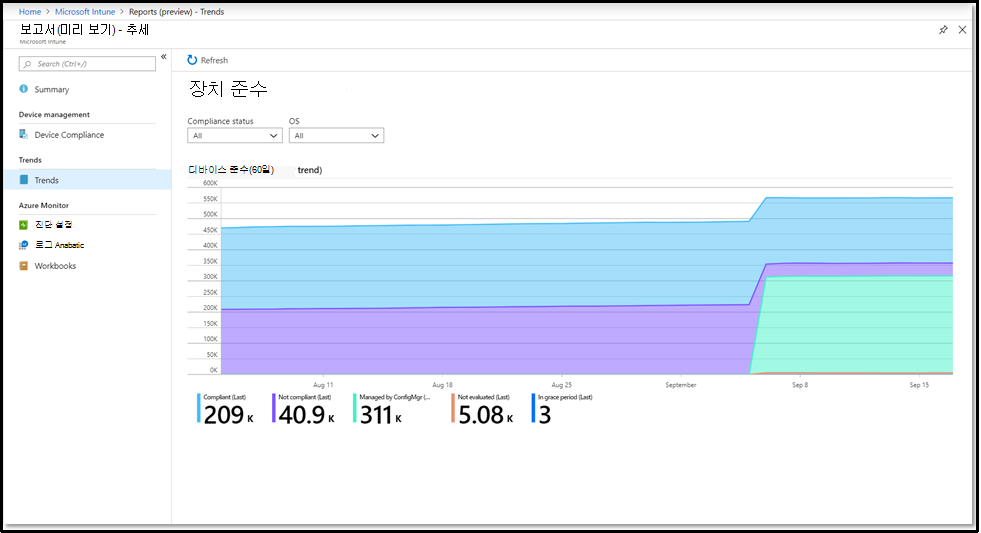Screen dimensions: 981x533
Task: Click the Sep 15 axis label
Action: [x=919, y=385]
